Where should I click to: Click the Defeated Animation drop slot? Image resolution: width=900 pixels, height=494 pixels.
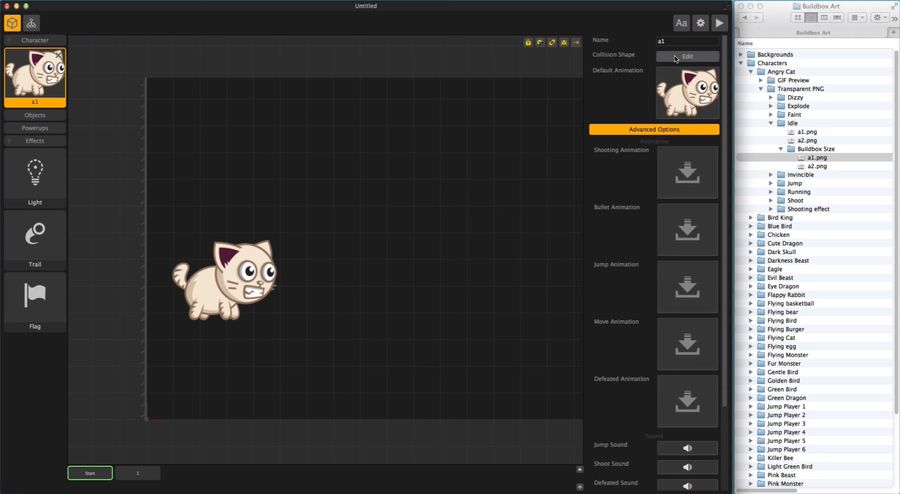[687, 401]
